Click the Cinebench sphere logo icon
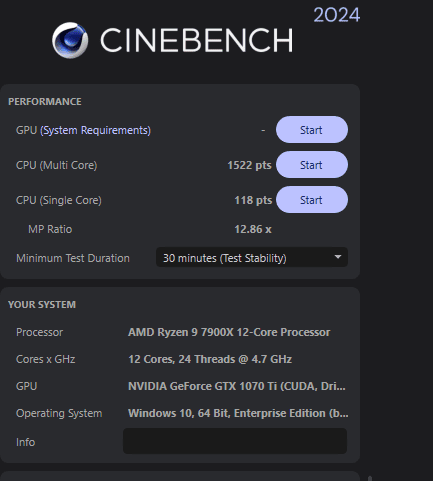This screenshot has width=433, height=481. click(x=70, y=40)
